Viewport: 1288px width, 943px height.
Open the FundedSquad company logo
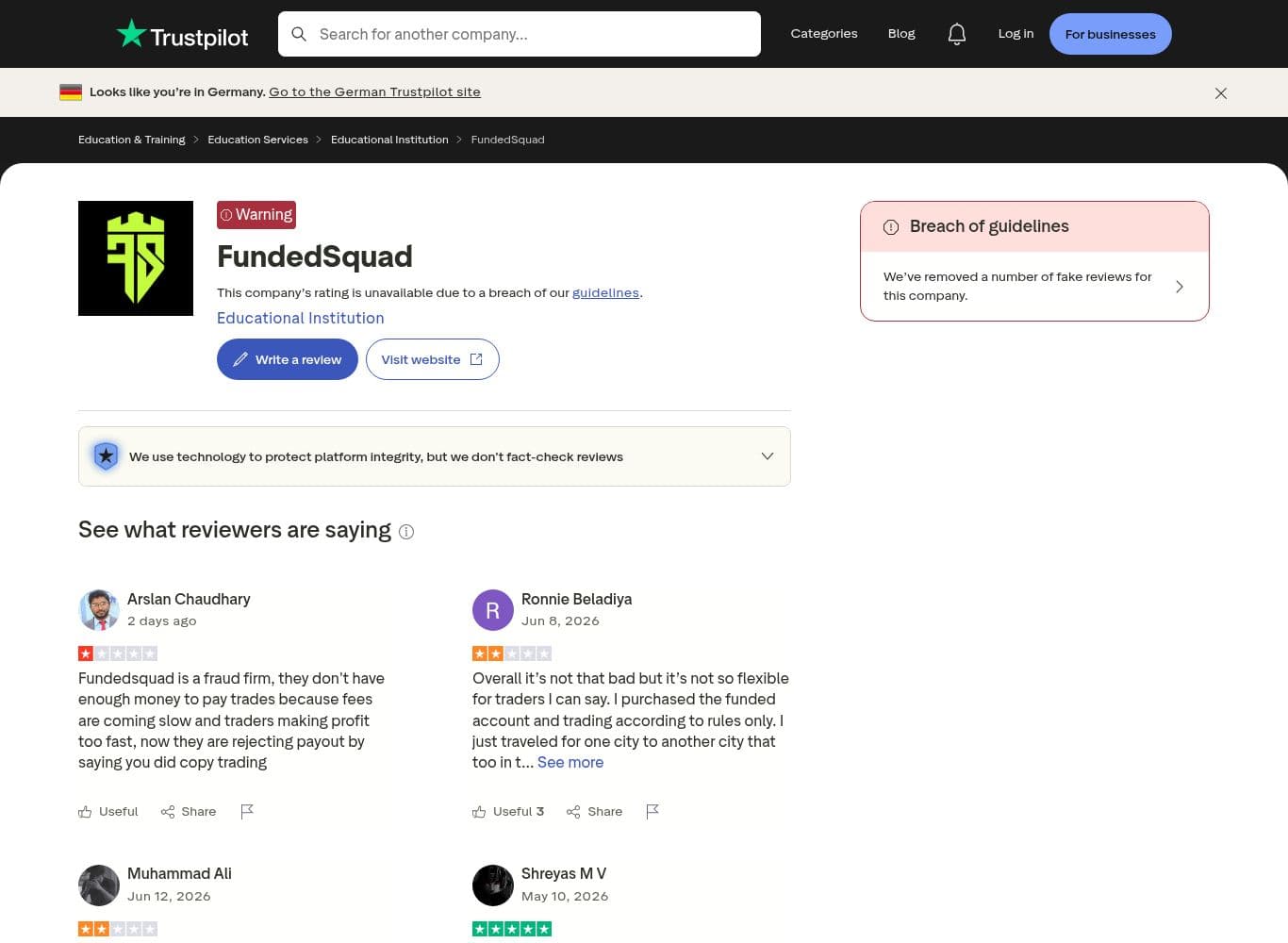tap(136, 258)
